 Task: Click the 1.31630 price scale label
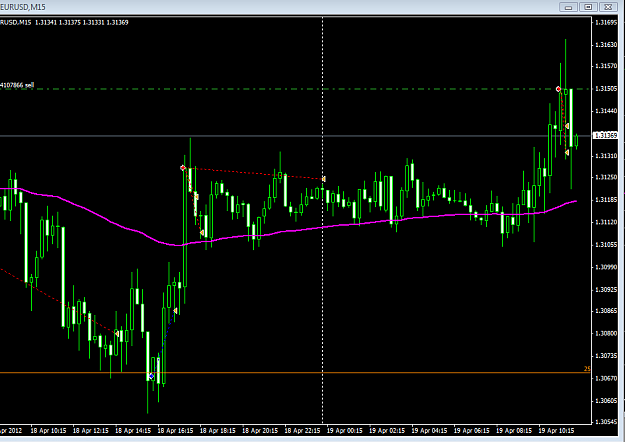click(606, 45)
